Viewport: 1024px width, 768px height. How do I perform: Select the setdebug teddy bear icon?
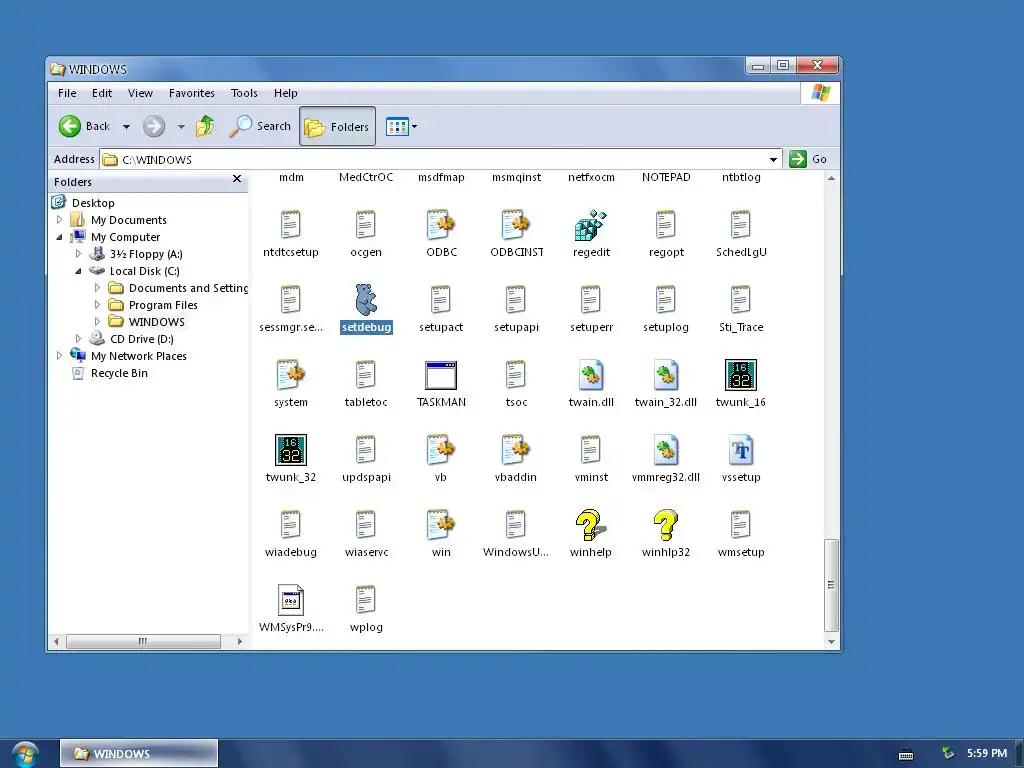(366, 300)
